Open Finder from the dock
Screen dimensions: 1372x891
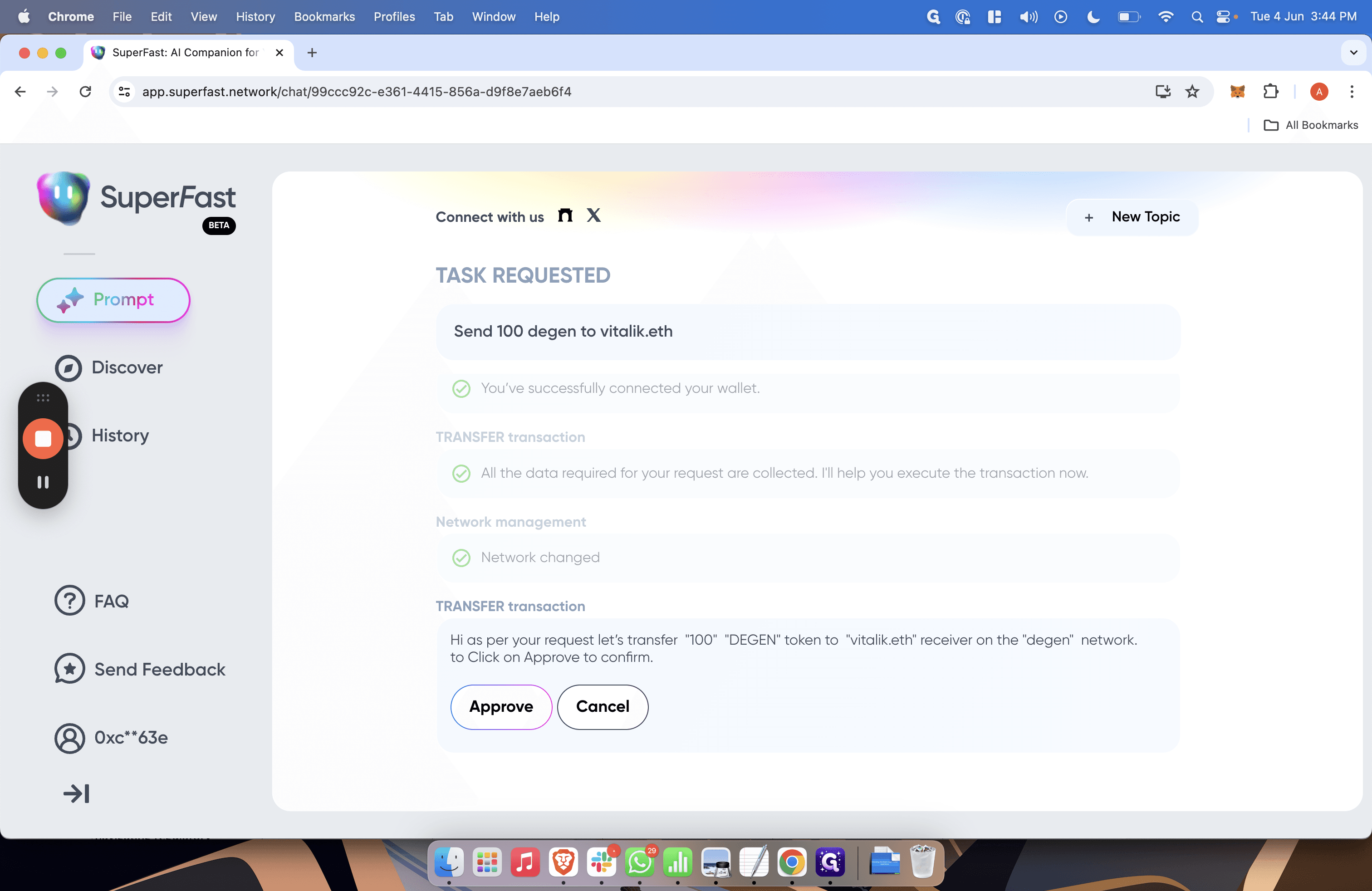click(x=449, y=862)
